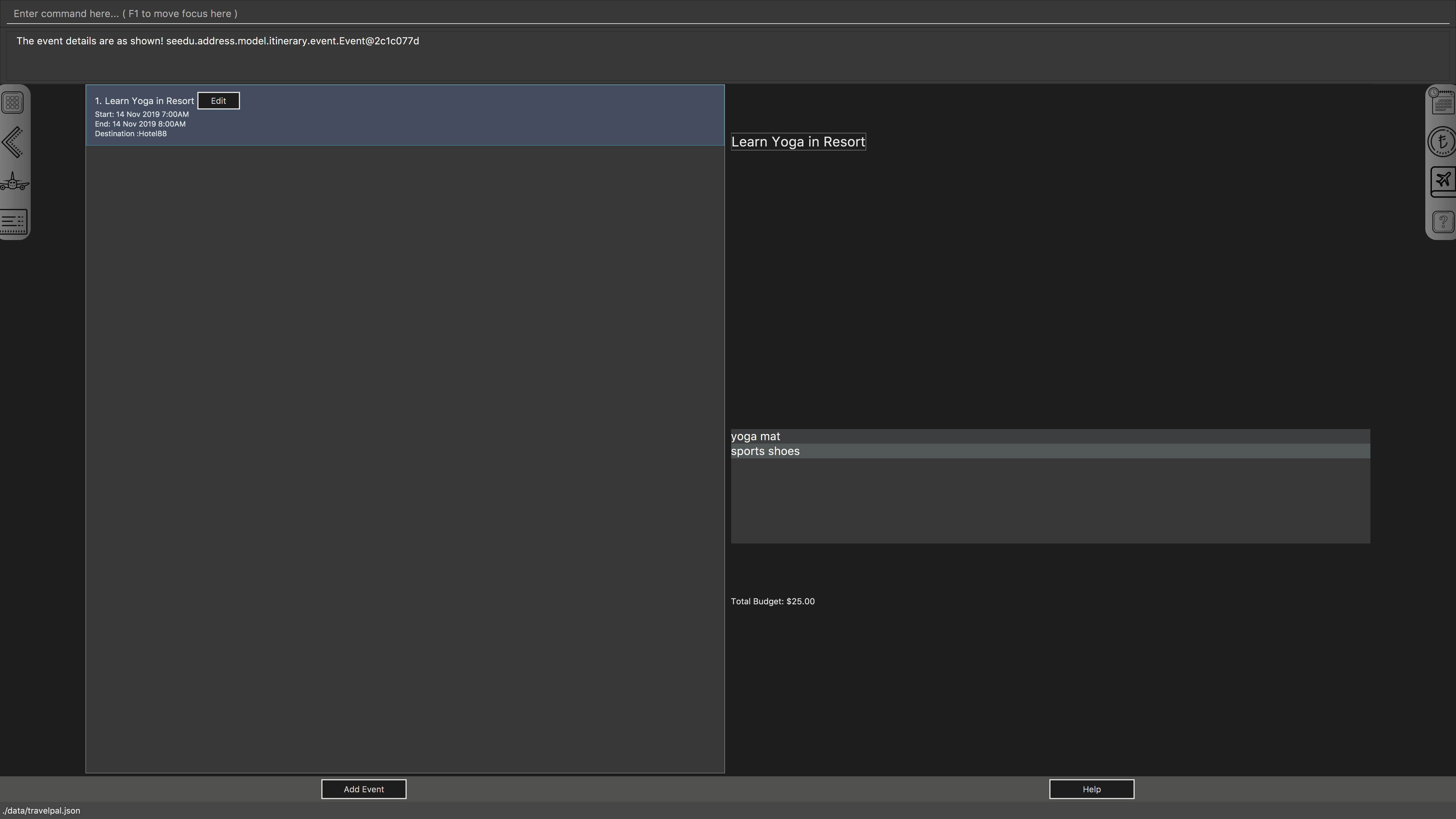Click './data/travelpal.json' status bar path

click(41, 810)
